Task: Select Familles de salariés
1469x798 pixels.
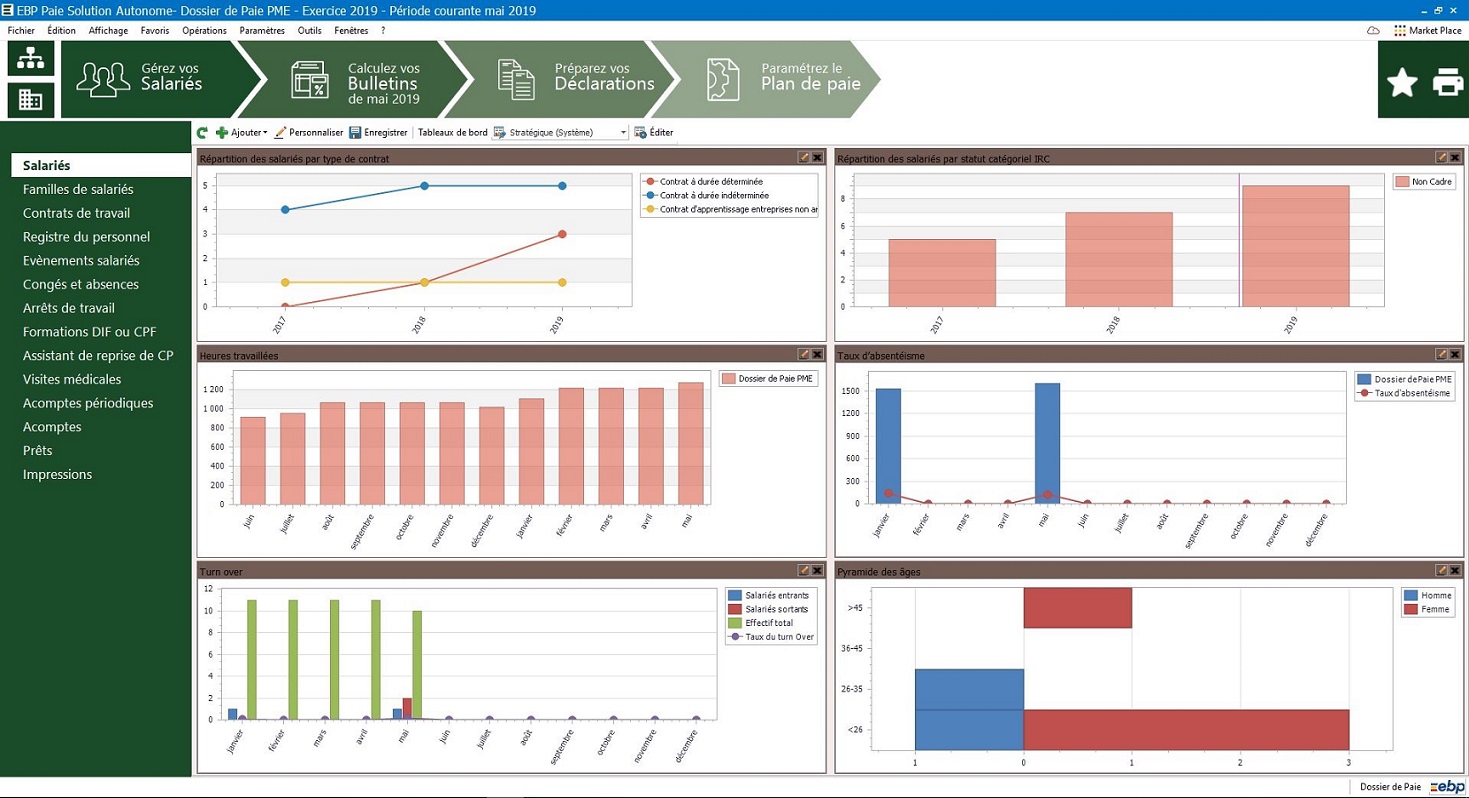Action: tap(78, 189)
